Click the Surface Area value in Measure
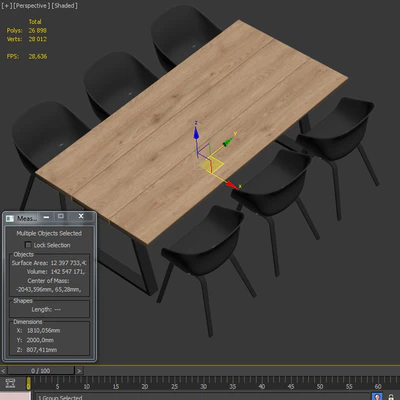Viewport: 400px width, 400px height. [x=69, y=263]
